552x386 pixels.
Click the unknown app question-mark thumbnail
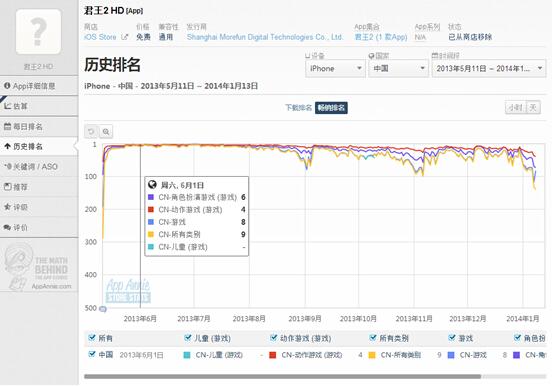click(38, 32)
